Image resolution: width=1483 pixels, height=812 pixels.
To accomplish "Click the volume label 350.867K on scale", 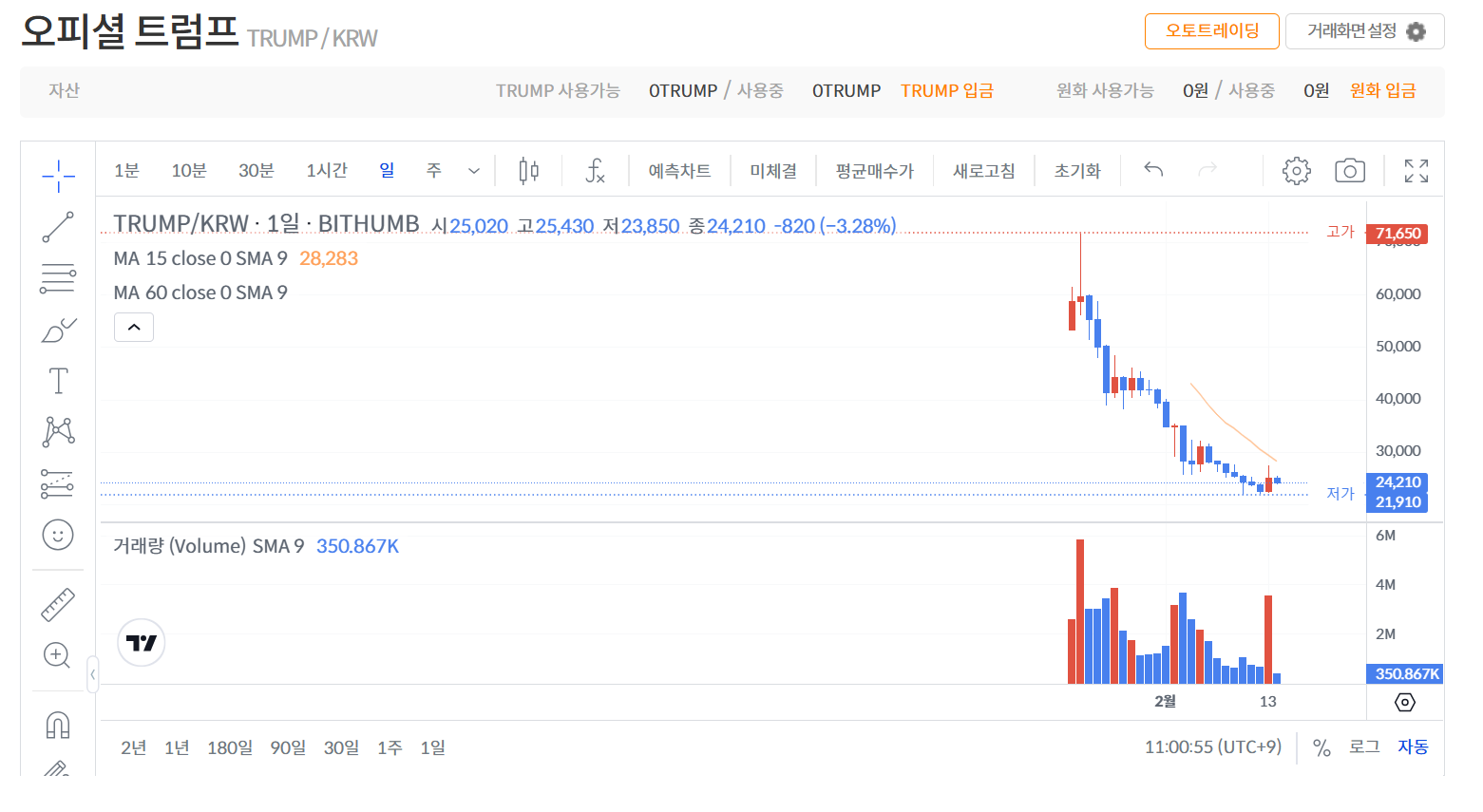I will (x=1405, y=674).
